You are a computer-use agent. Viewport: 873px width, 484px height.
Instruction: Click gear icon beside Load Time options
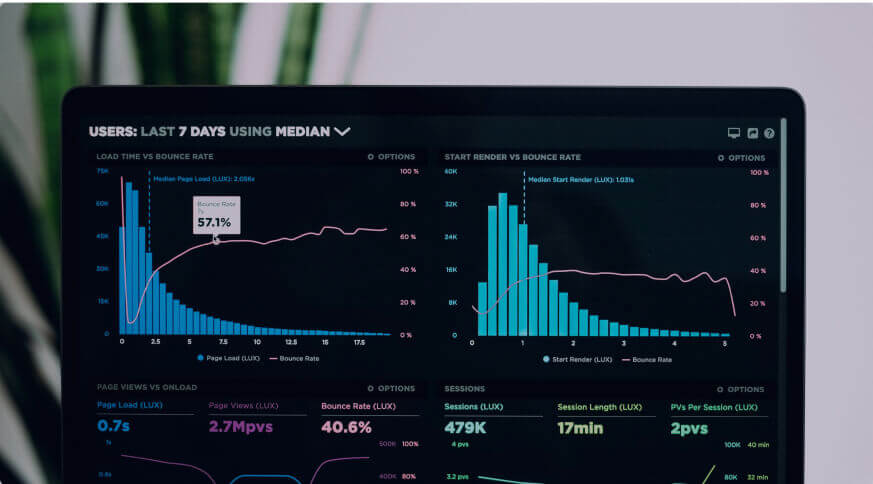point(371,157)
